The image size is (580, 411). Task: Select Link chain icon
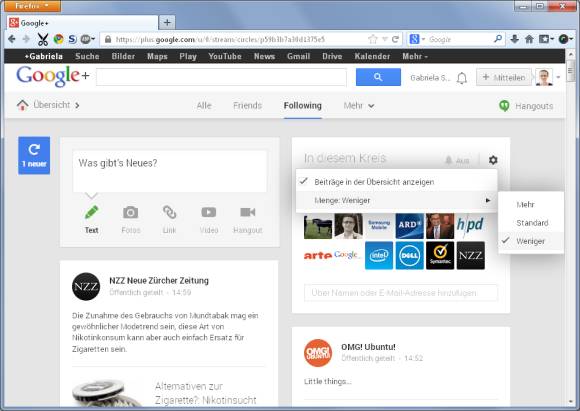tap(169, 212)
